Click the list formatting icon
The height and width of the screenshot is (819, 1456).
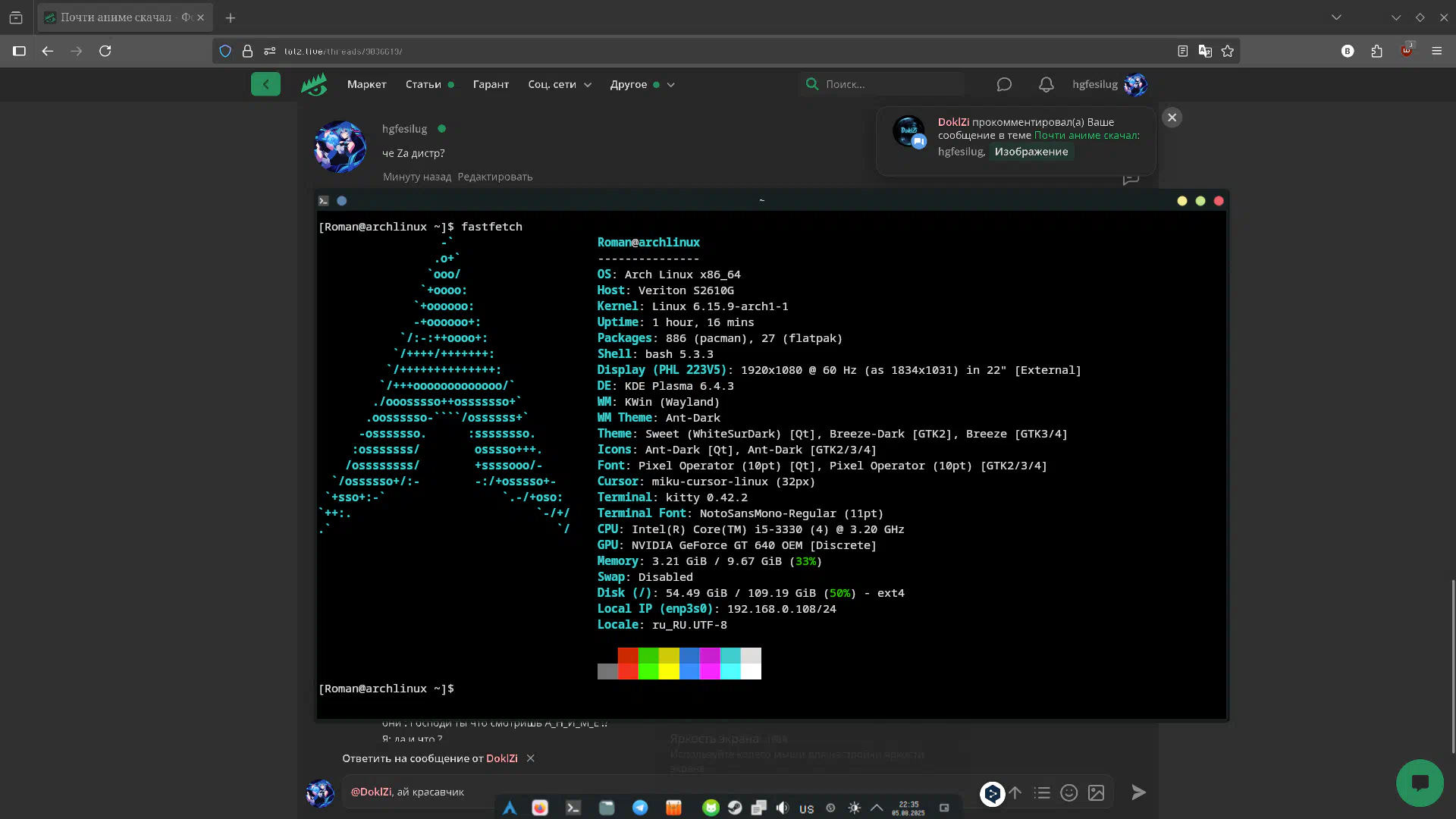click(x=1042, y=792)
